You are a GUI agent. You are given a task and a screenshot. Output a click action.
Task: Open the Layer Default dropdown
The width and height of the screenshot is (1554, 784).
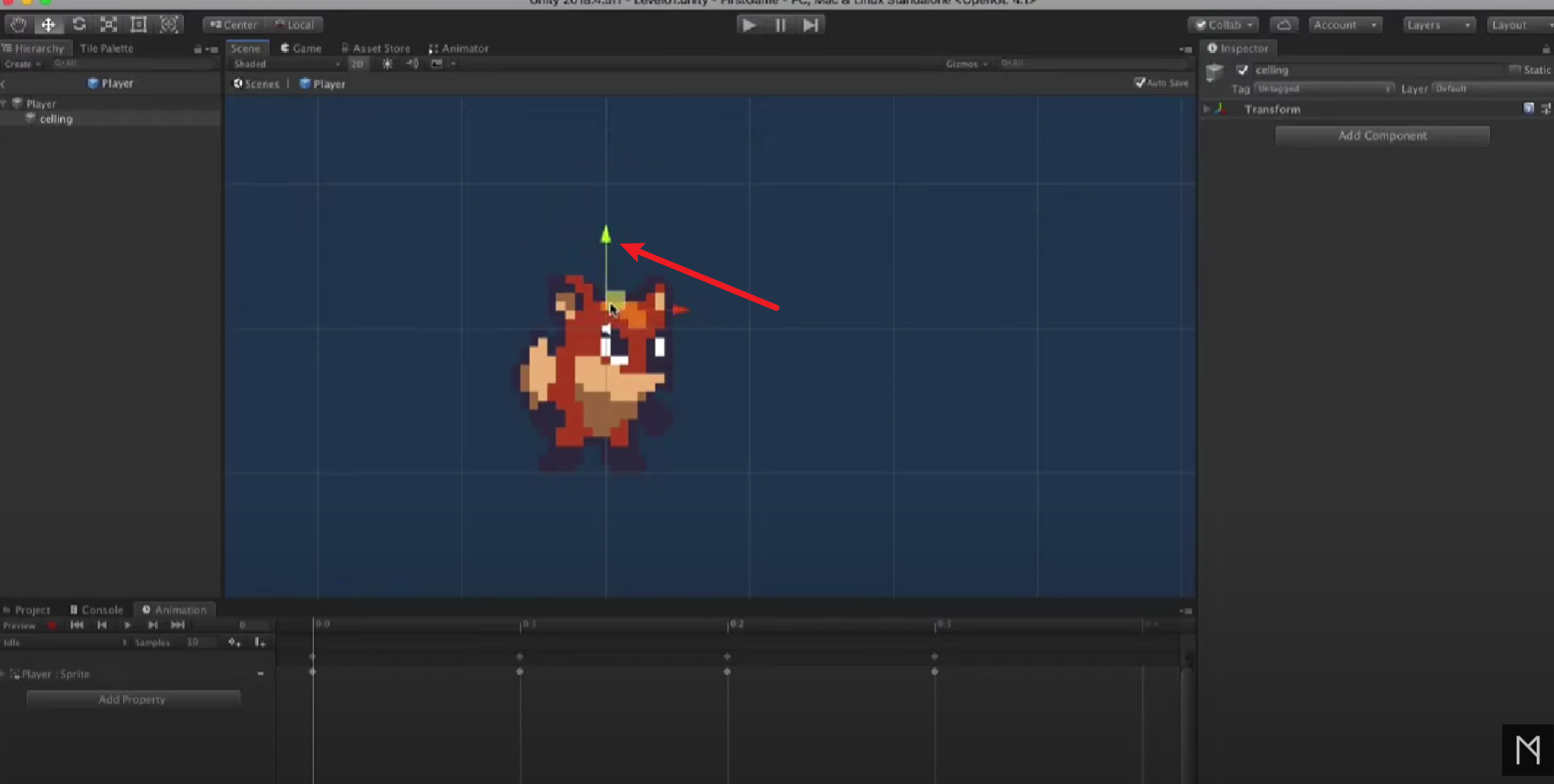pos(1493,88)
